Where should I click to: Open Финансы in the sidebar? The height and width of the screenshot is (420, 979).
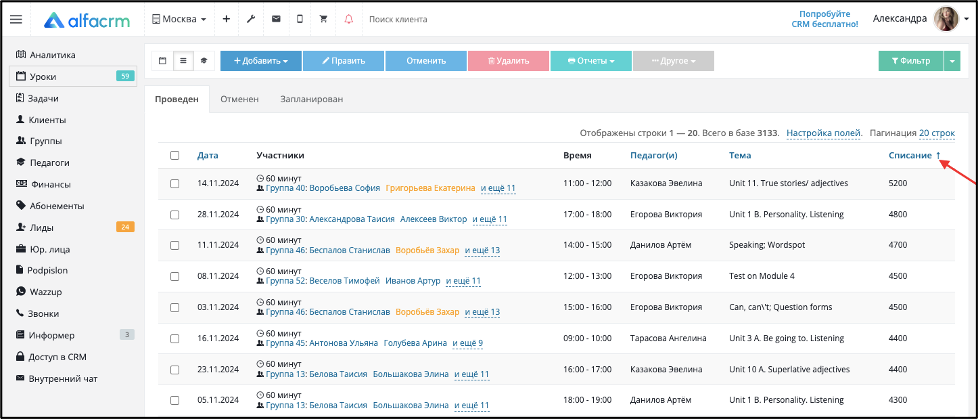pos(49,184)
